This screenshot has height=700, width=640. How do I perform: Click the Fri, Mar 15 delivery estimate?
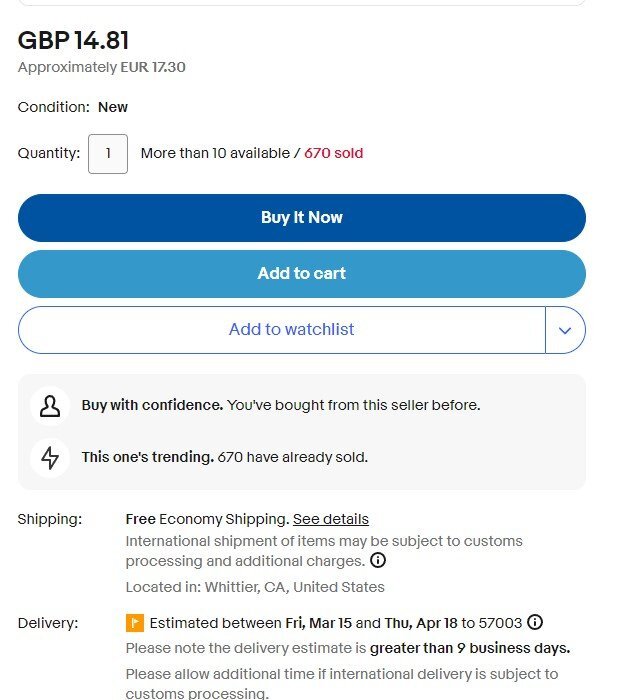pyautogui.click(x=319, y=623)
